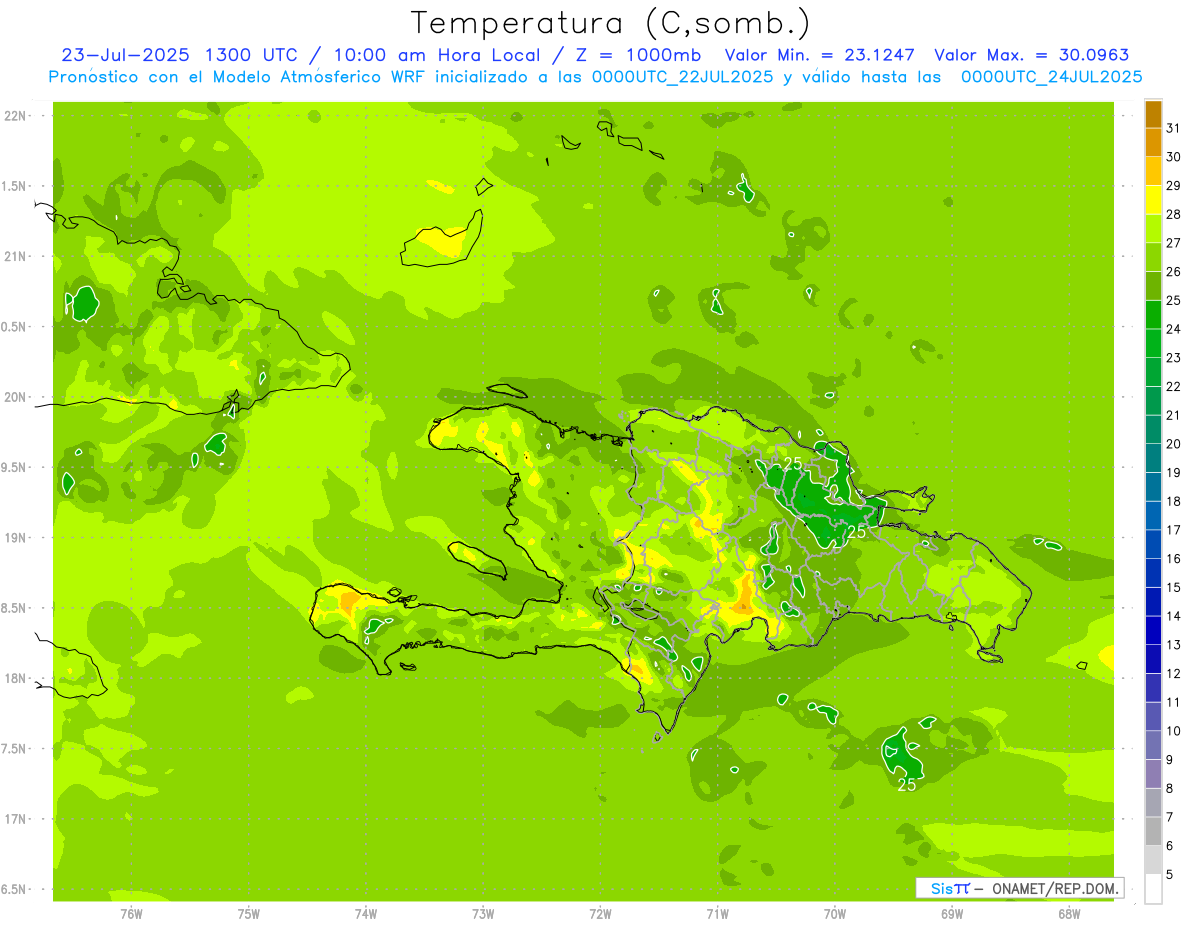Click legend value "31" on color scale
Screen dimensions: 1200x927
[1174, 128]
